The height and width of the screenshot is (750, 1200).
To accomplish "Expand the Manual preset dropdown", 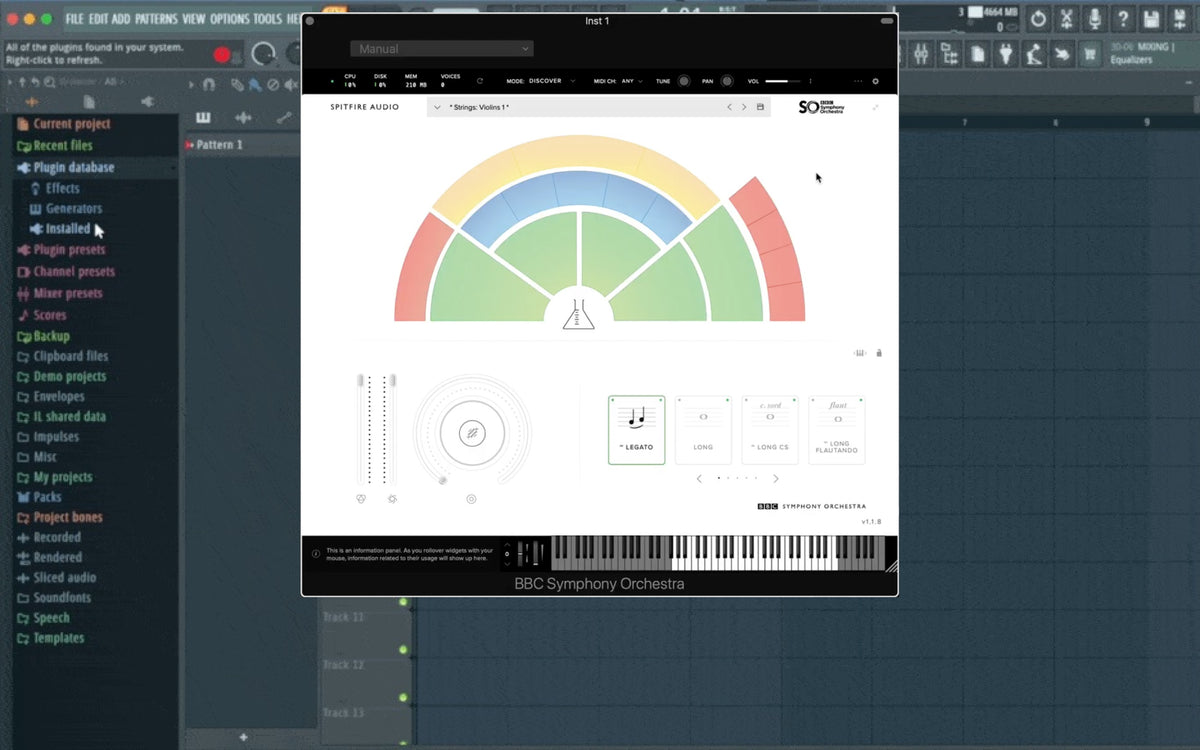I will 441,49.
